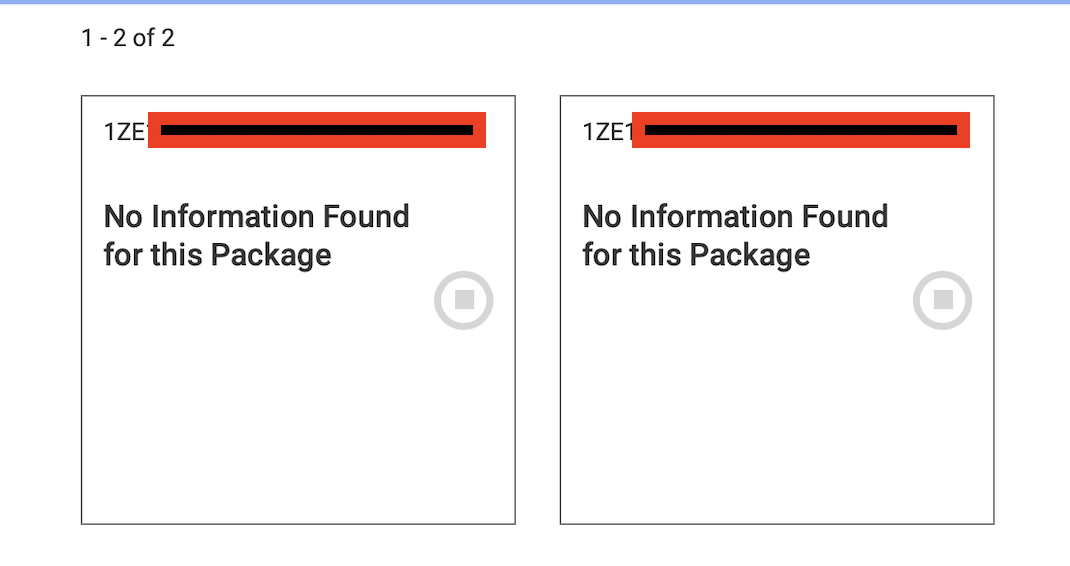Select the square inside left card's status circle
This screenshot has width=1070, height=566.
tap(464, 300)
